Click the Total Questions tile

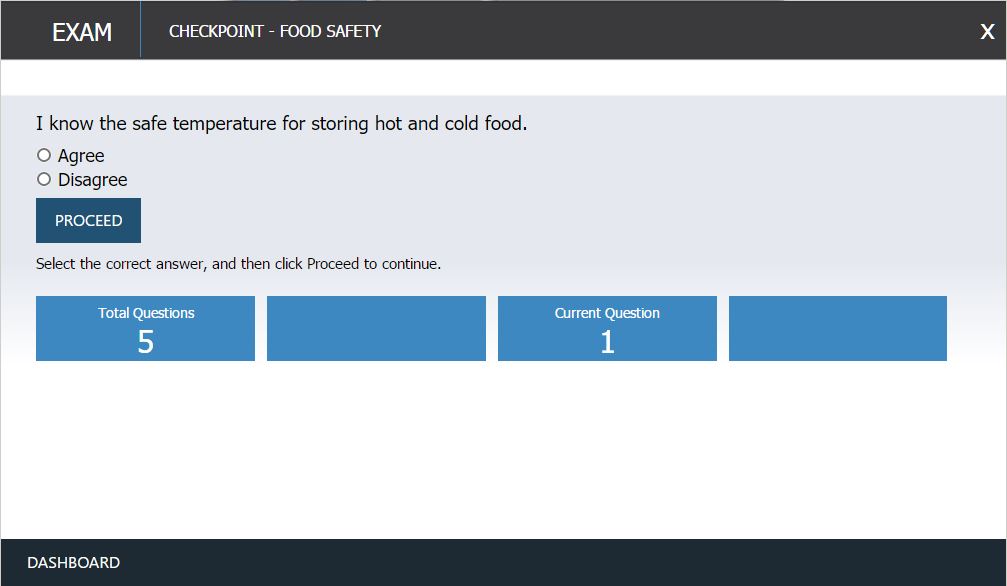coord(145,328)
